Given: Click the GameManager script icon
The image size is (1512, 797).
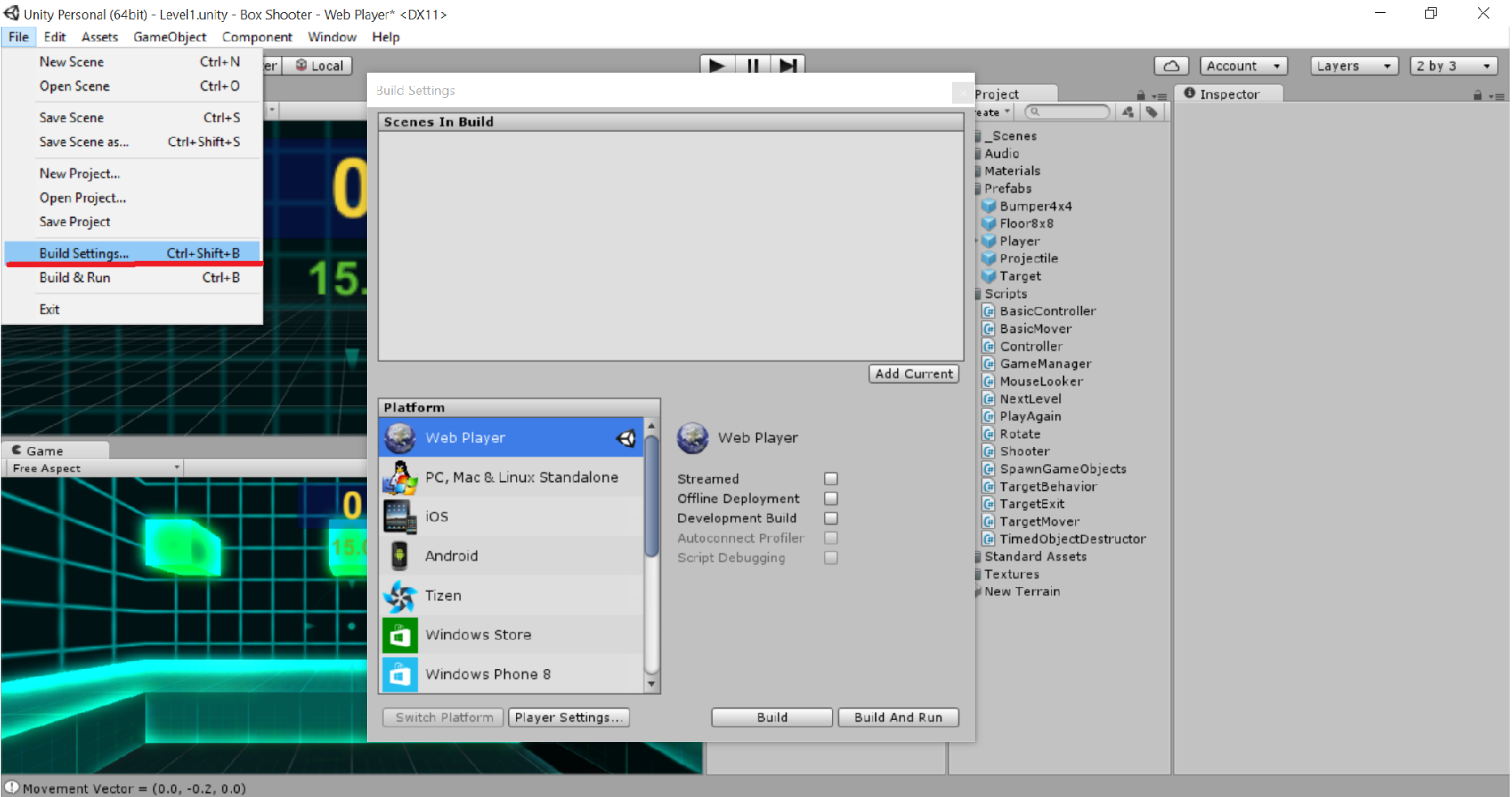Looking at the screenshot, I should pos(989,364).
